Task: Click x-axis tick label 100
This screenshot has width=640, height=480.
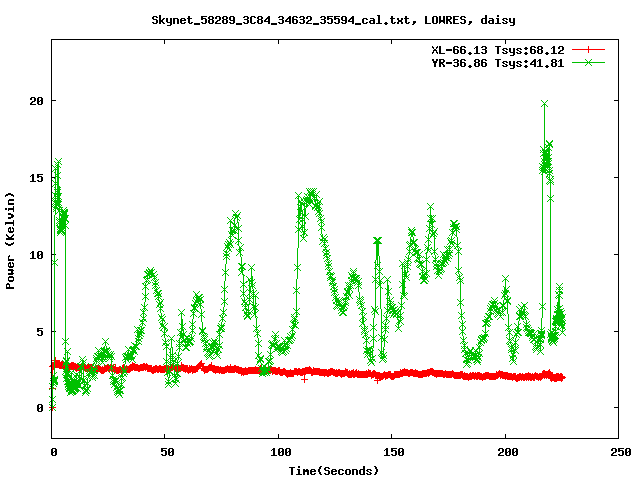Action: click(280, 452)
